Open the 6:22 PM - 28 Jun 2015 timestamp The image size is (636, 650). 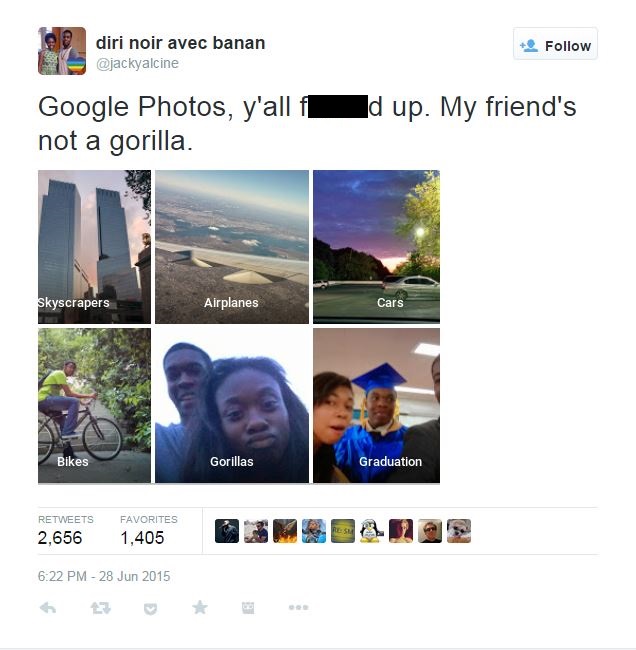click(104, 576)
